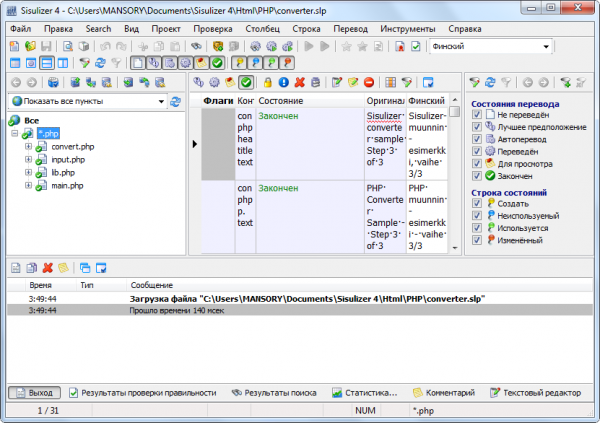The width and height of the screenshot is (600, 423).
Task: Click the red X icon in output panel toolbar
Action: tap(47, 267)
